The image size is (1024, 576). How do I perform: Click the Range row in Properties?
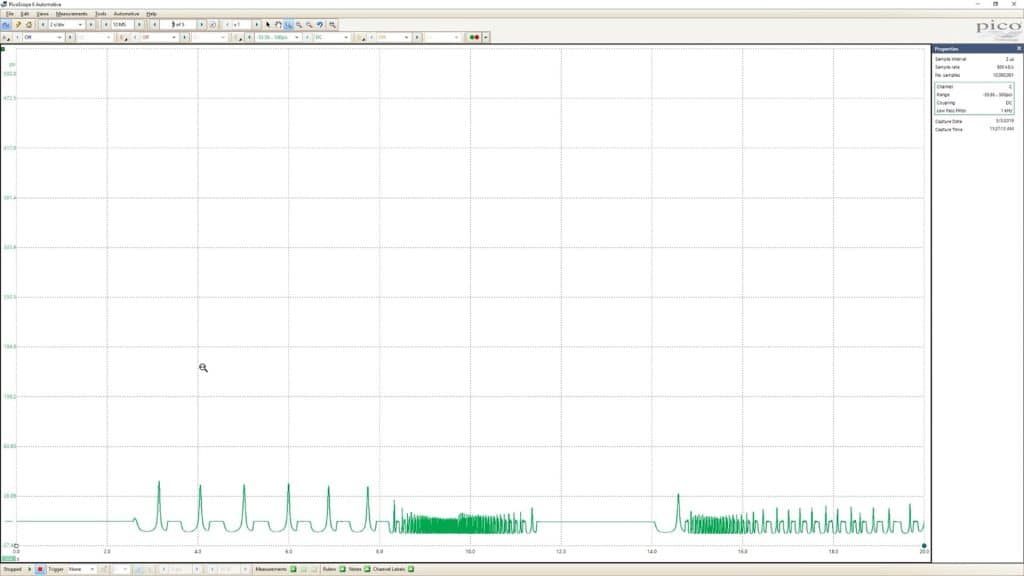[974, 95]
